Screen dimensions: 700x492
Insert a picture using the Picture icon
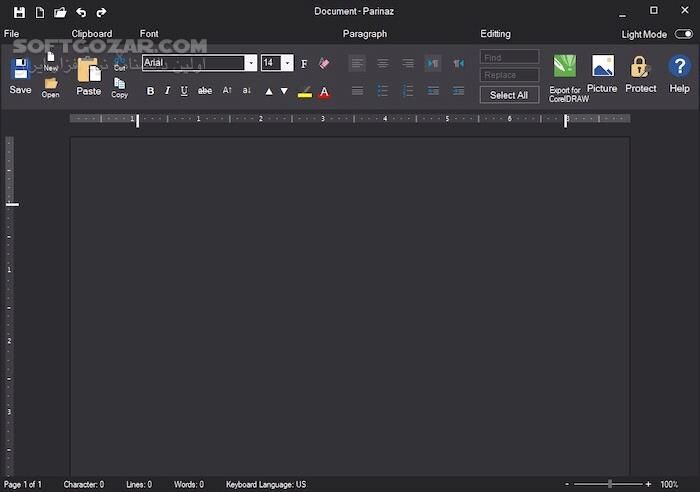(x=602, y=68)
